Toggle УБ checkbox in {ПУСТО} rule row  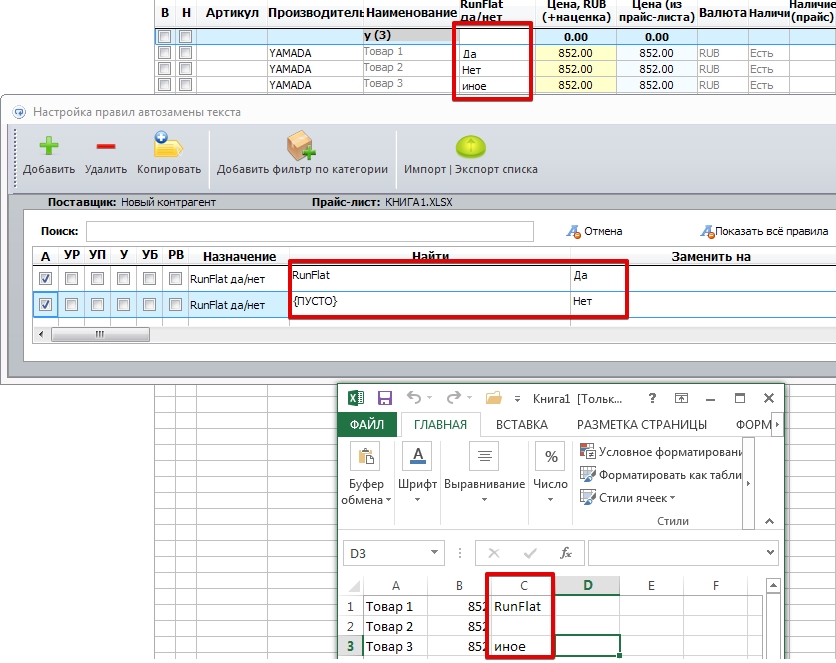[149, 304]
